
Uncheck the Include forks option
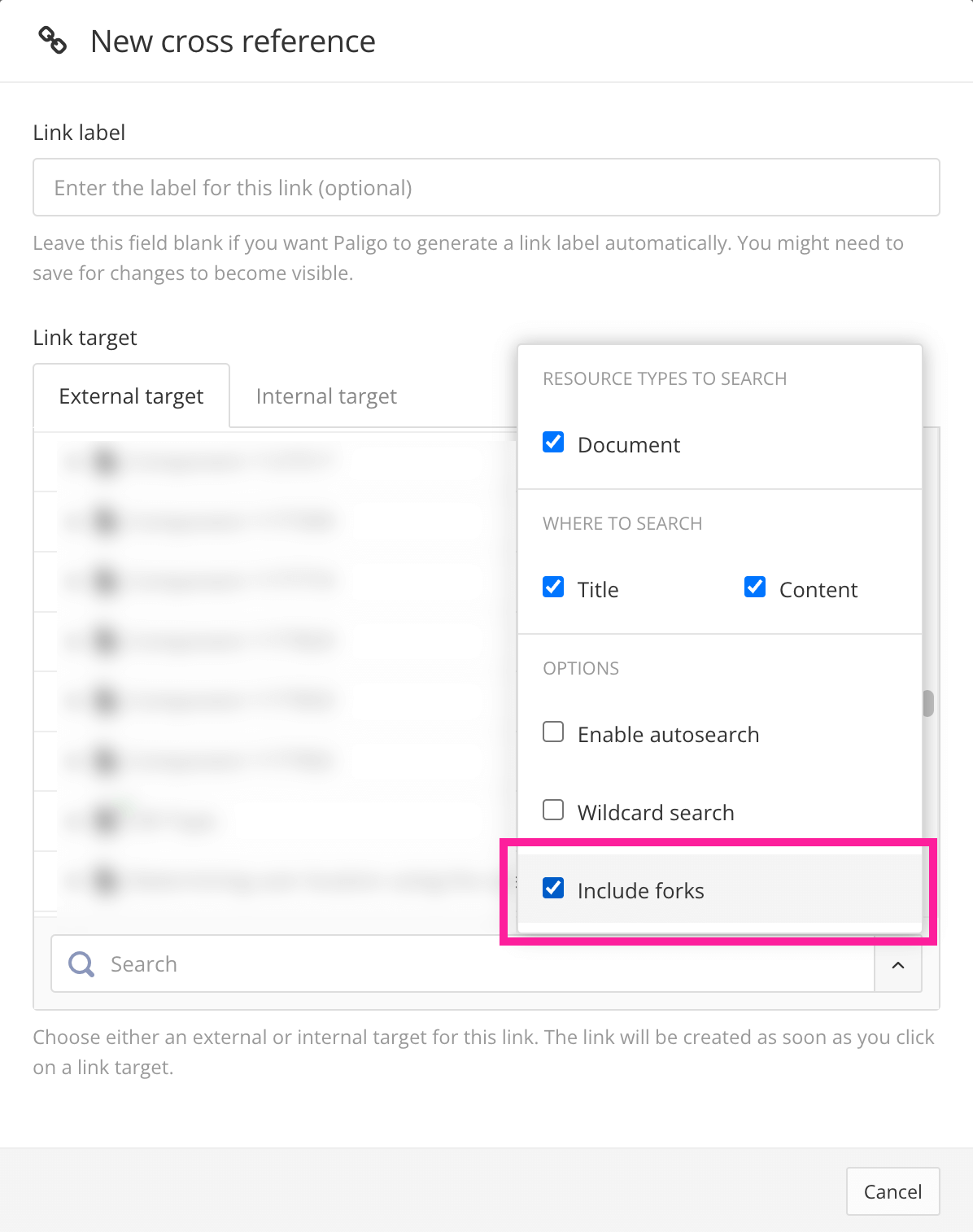553,888
